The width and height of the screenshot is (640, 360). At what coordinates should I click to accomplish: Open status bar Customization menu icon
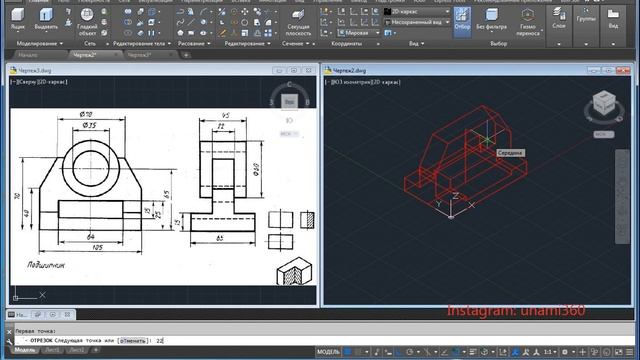coord(630,352)
